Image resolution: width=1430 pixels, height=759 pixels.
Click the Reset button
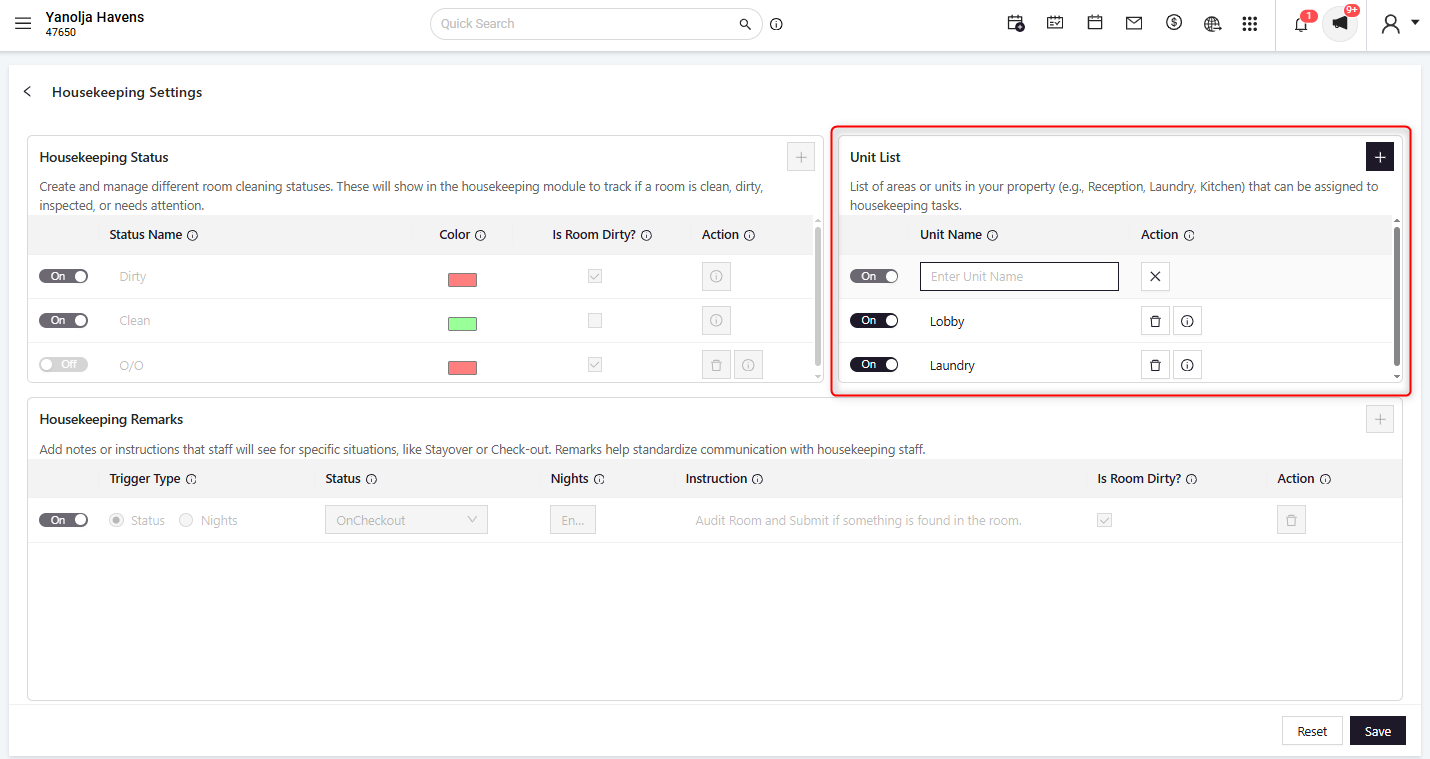tap(1312, 731)
